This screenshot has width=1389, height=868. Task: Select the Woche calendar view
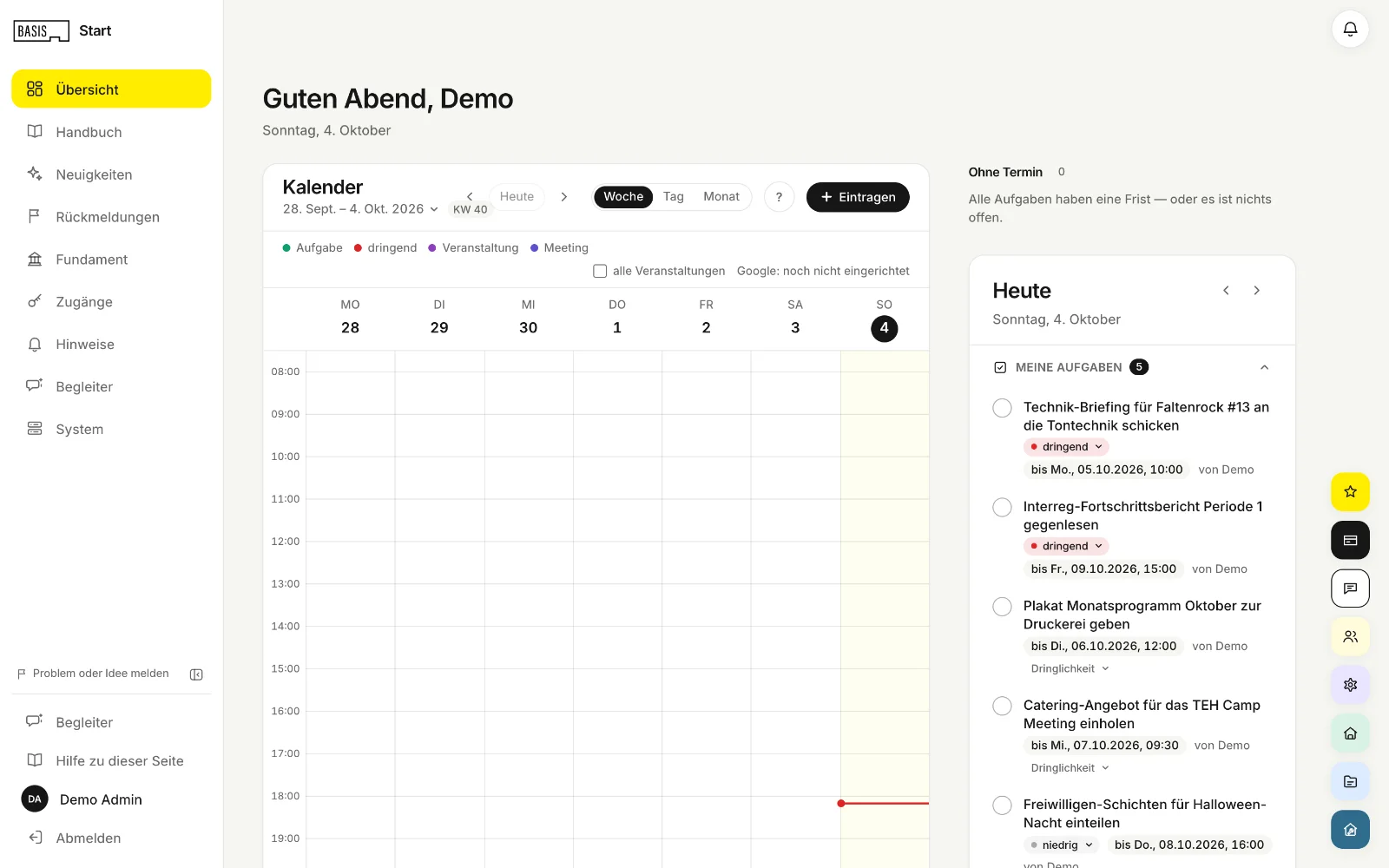[x=623, y=197]
